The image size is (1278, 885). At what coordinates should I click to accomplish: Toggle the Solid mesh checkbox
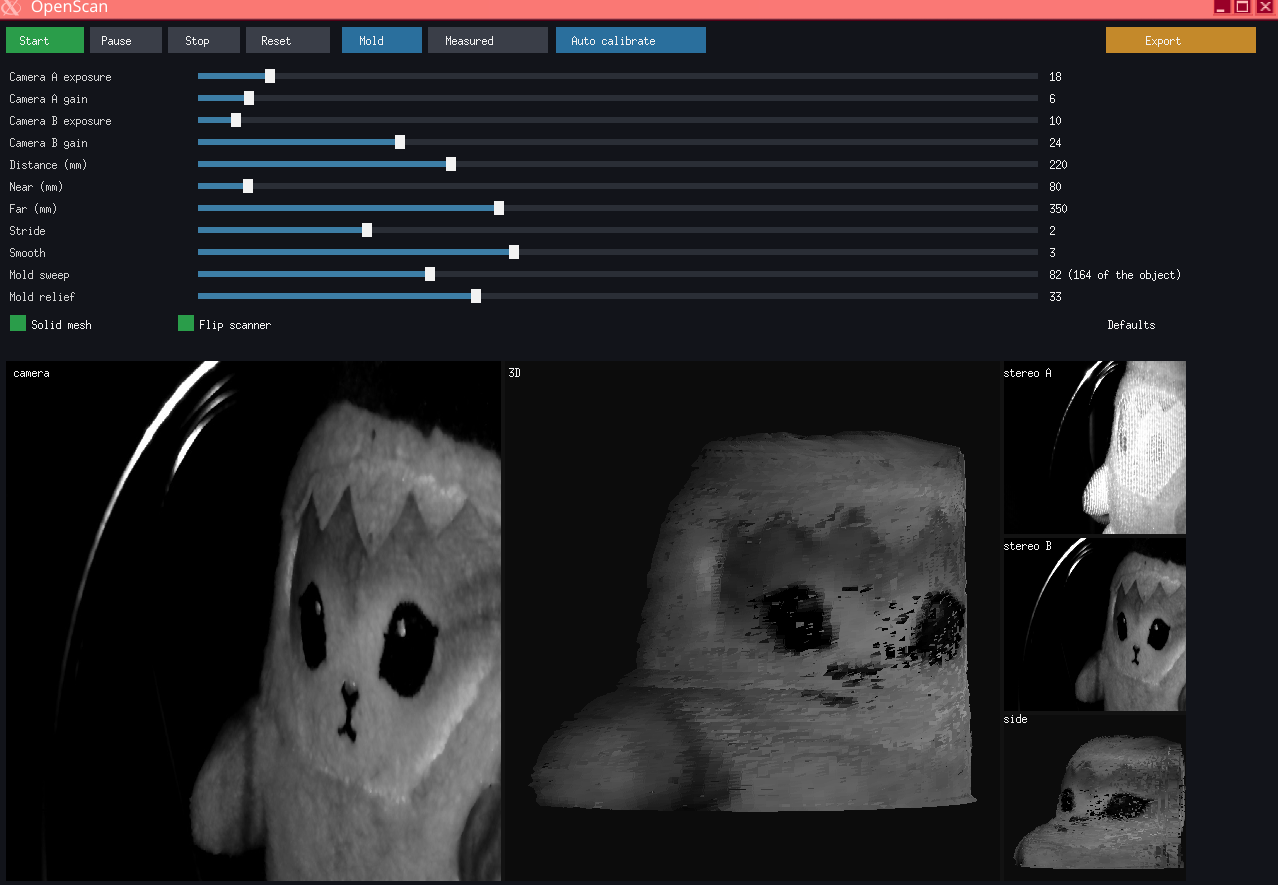(x=18, y=323)
